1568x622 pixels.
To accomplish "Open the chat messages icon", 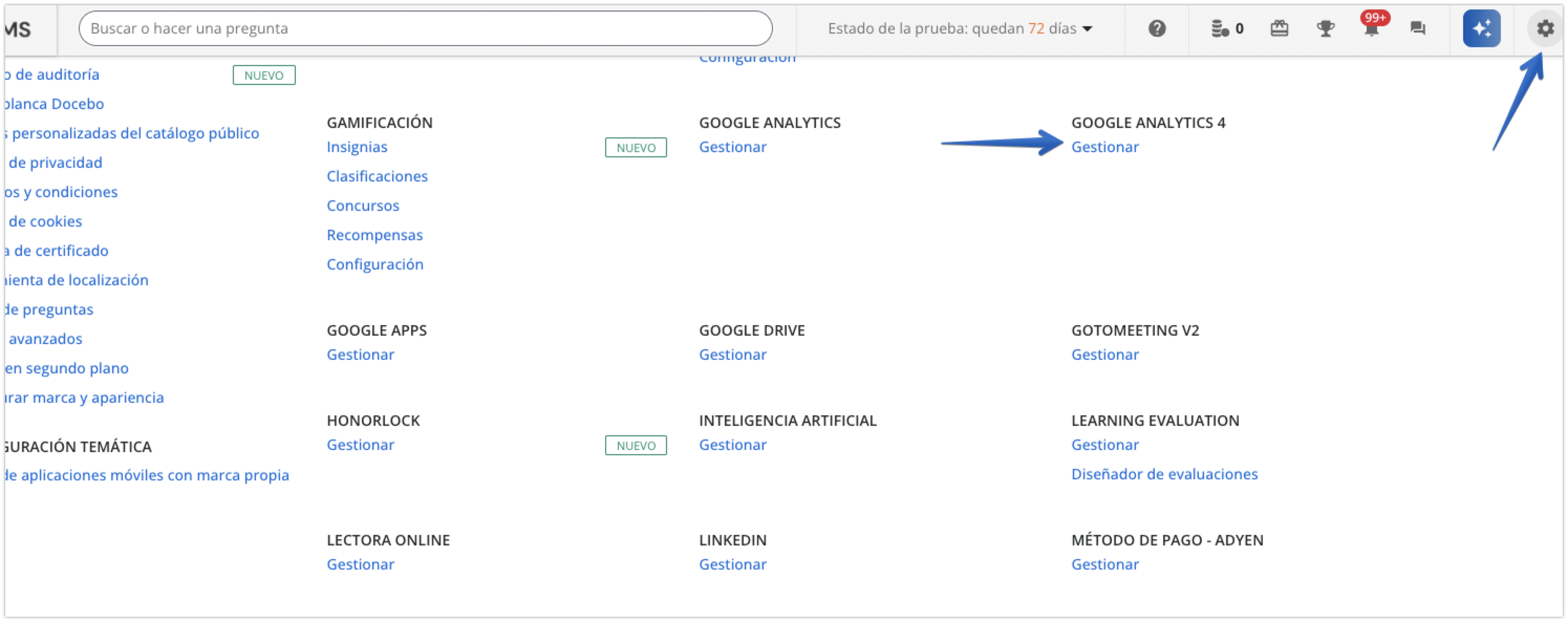I will click(1417, 28).
